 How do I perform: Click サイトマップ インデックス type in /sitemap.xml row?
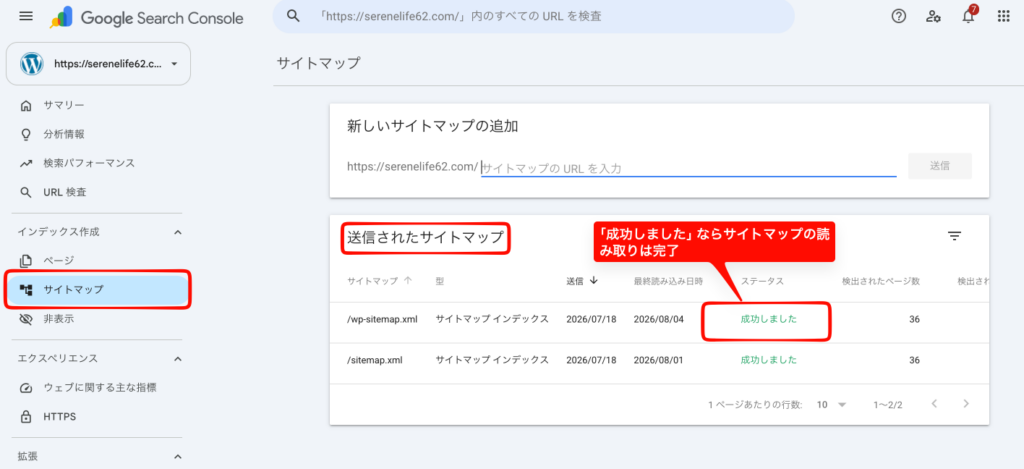coord(492,360)
